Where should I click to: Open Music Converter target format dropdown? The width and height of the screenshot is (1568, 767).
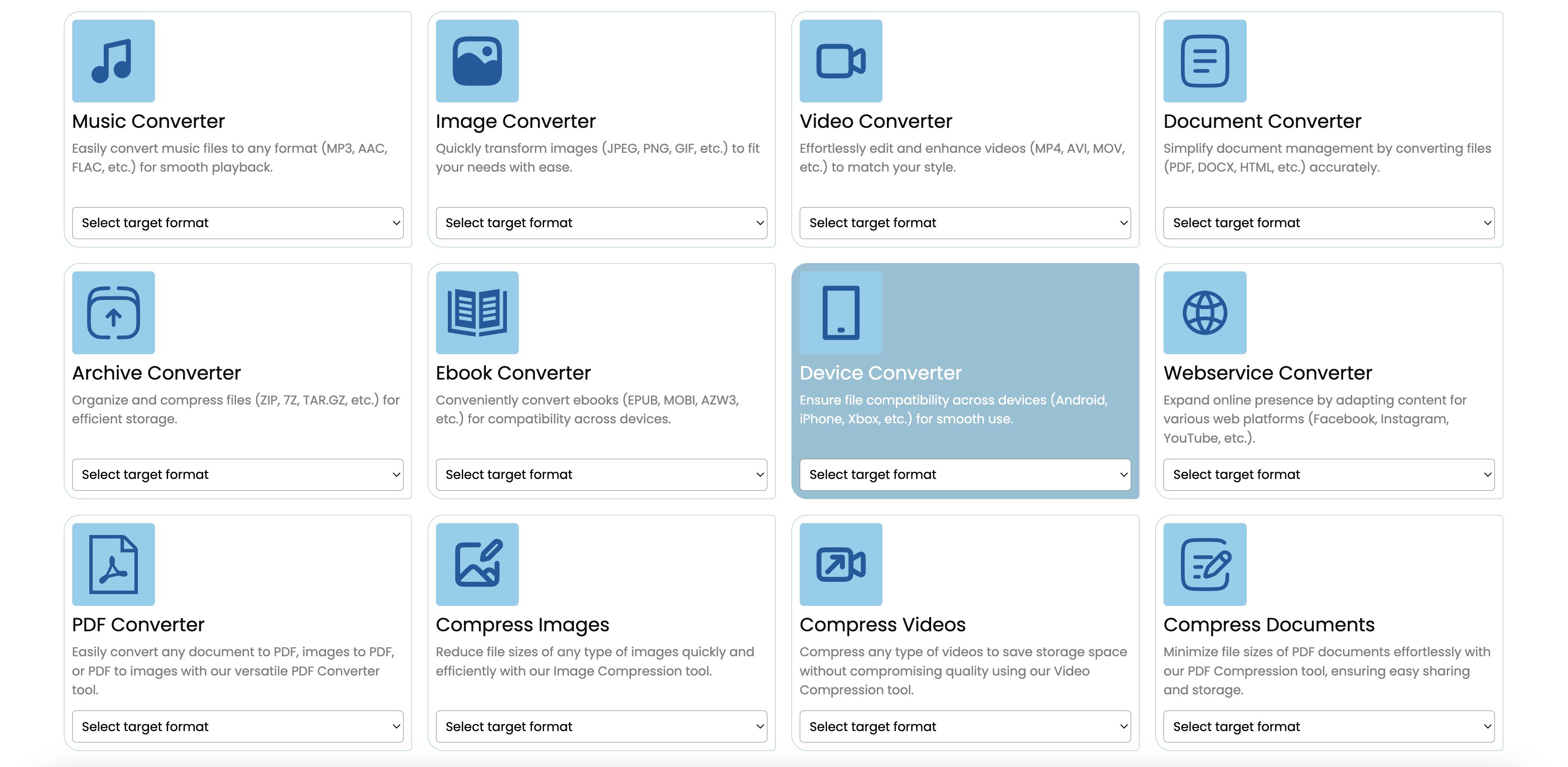[237, 223]
